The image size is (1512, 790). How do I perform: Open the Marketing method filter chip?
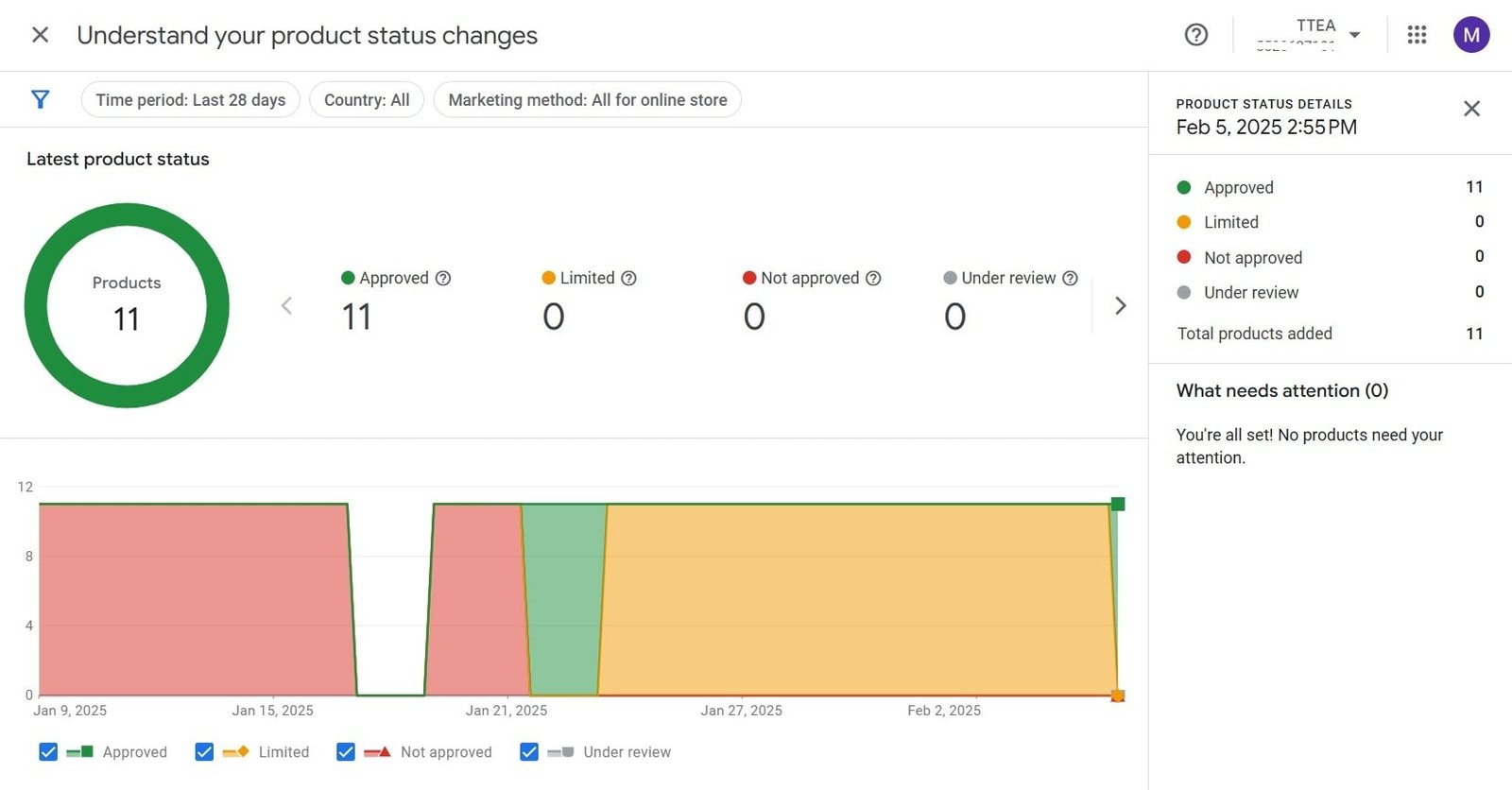point(587,100)
